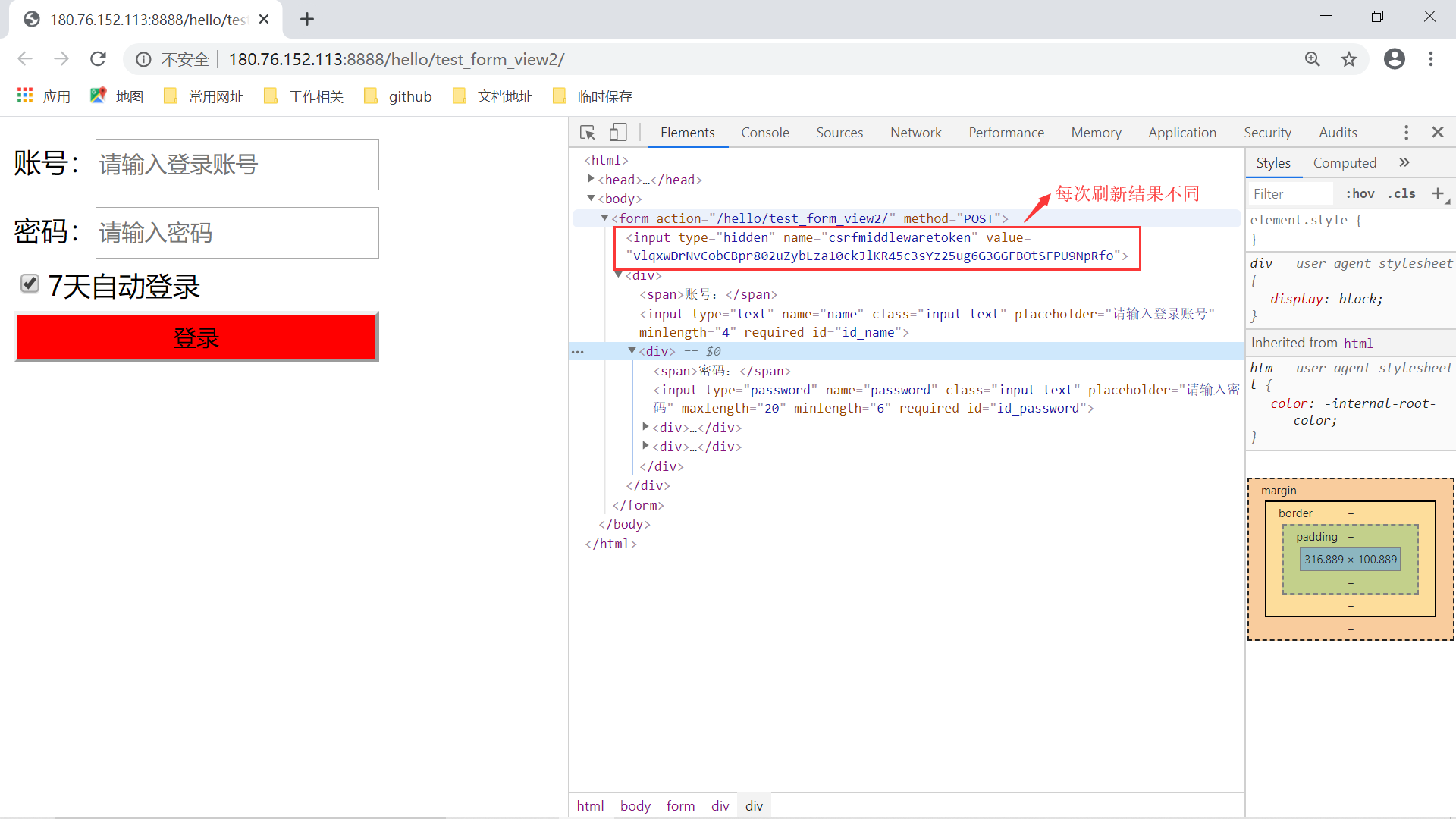1456x819 pixels.
Task: Select the Computed pane tab
Action: click(x=1345, y=163)
